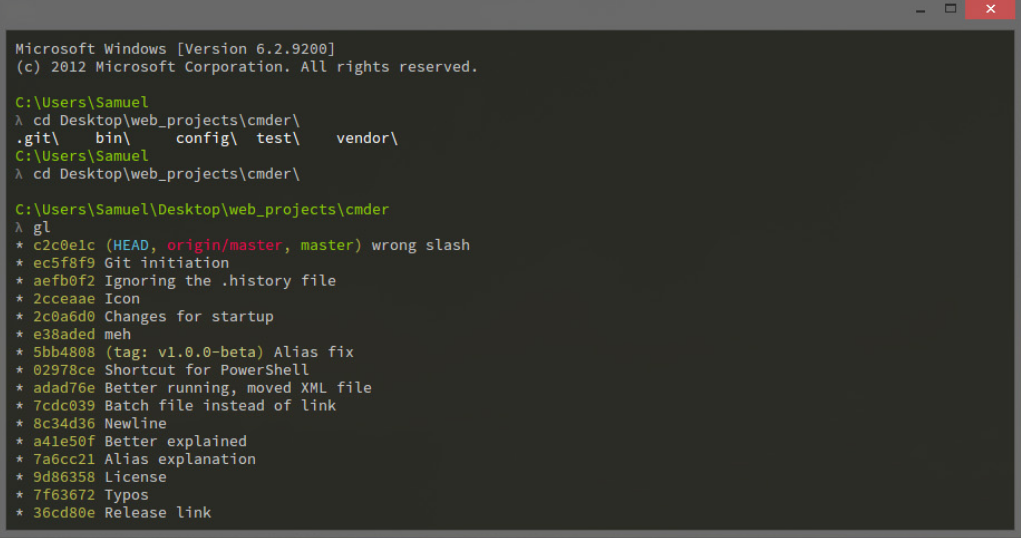Click the HEAD reference label

point(131,245)
